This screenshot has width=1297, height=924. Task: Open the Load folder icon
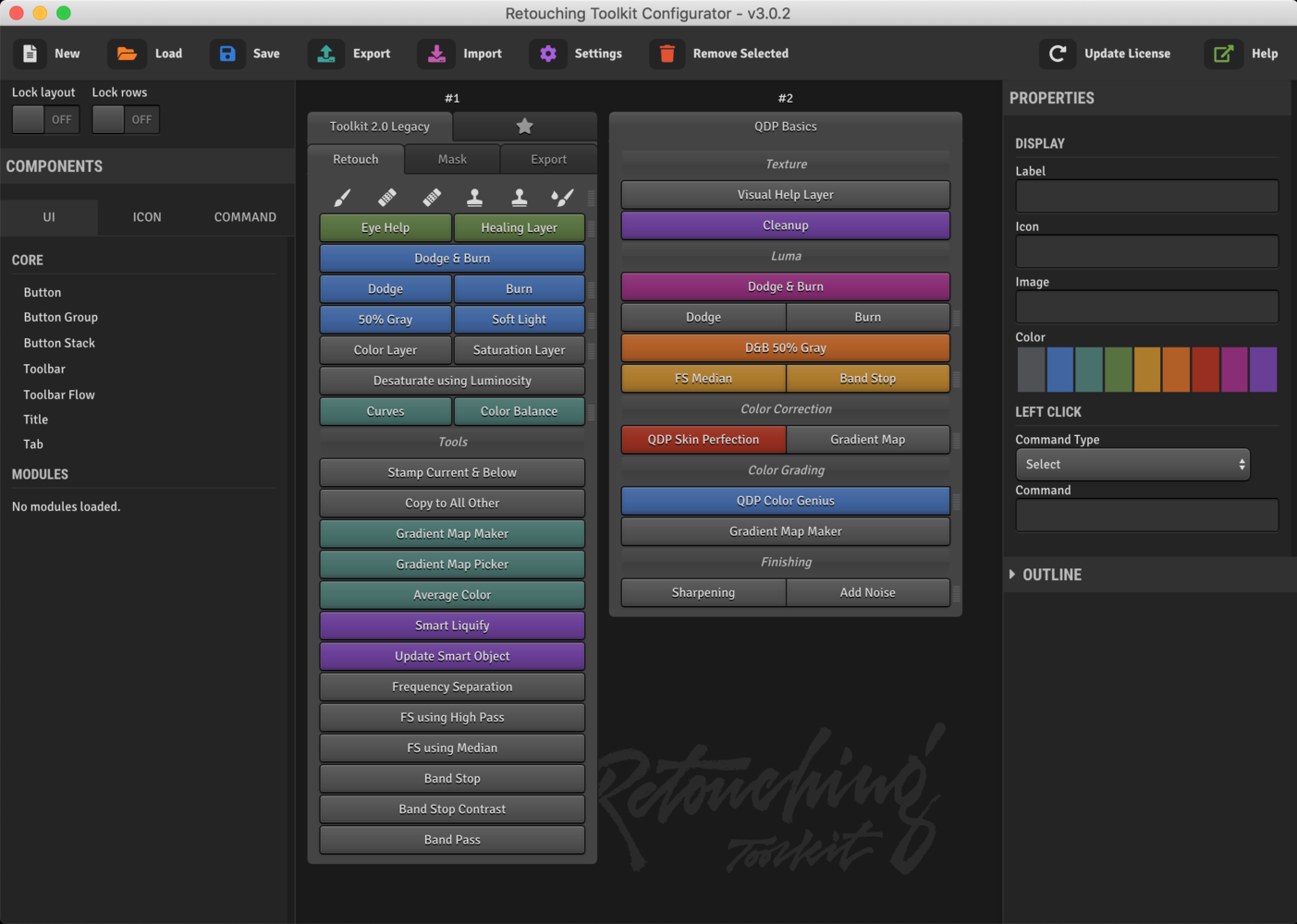127,54
